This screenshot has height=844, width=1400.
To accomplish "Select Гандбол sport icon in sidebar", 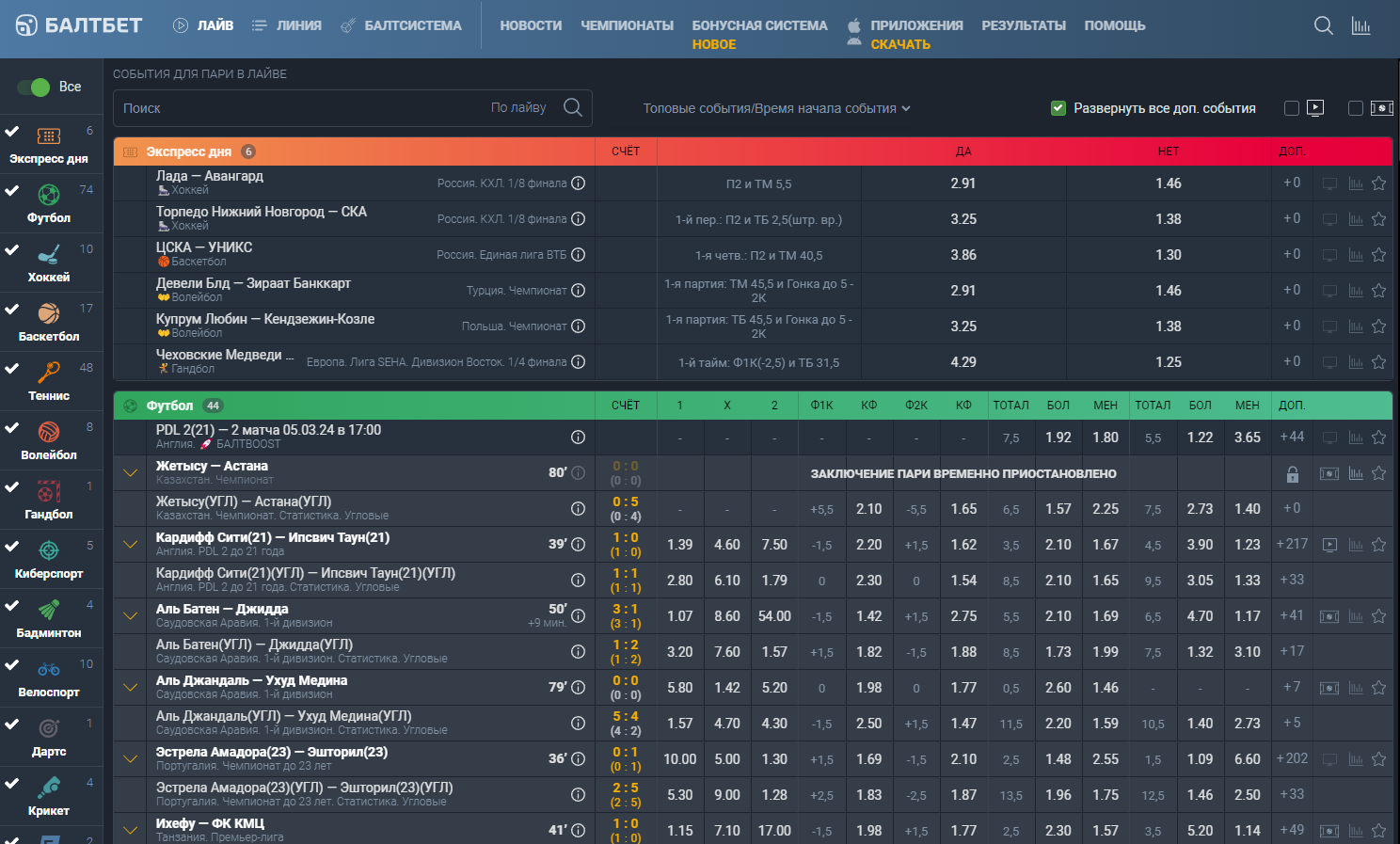I will coord(49,491).
